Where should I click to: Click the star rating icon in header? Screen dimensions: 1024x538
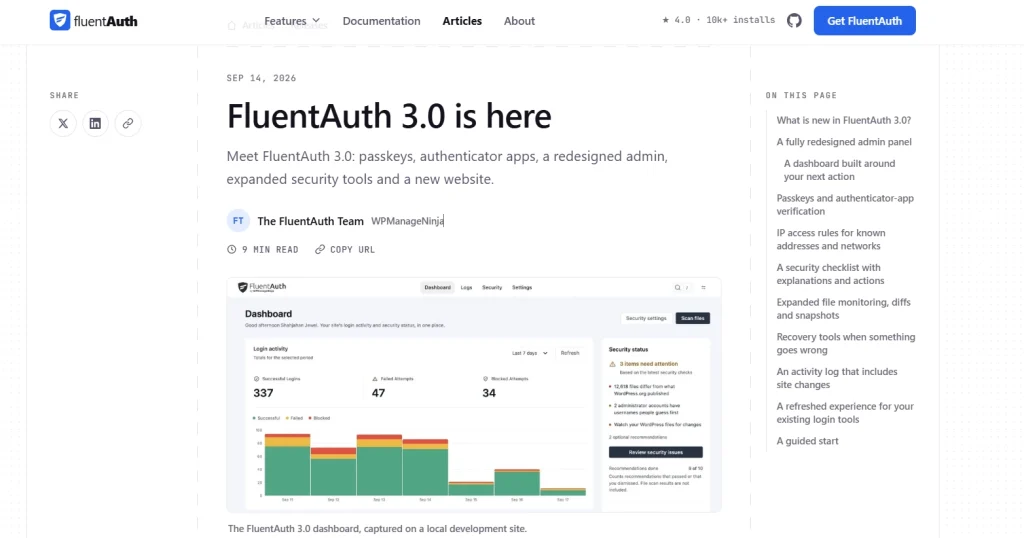coord(665,20)
